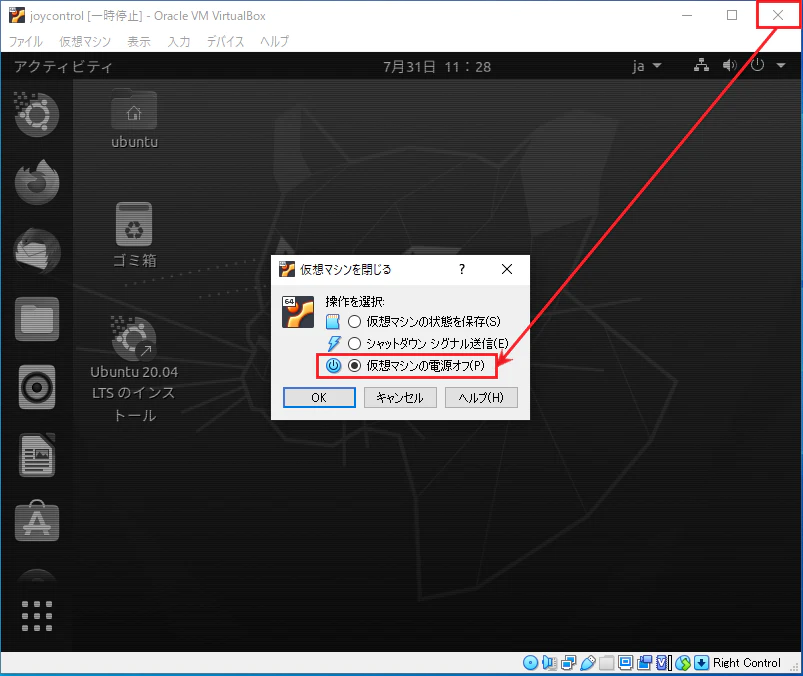Select the ゴミ箱 trash desktop icon
This screenshot has width=803, height=676.
click(x=134, y=235)
